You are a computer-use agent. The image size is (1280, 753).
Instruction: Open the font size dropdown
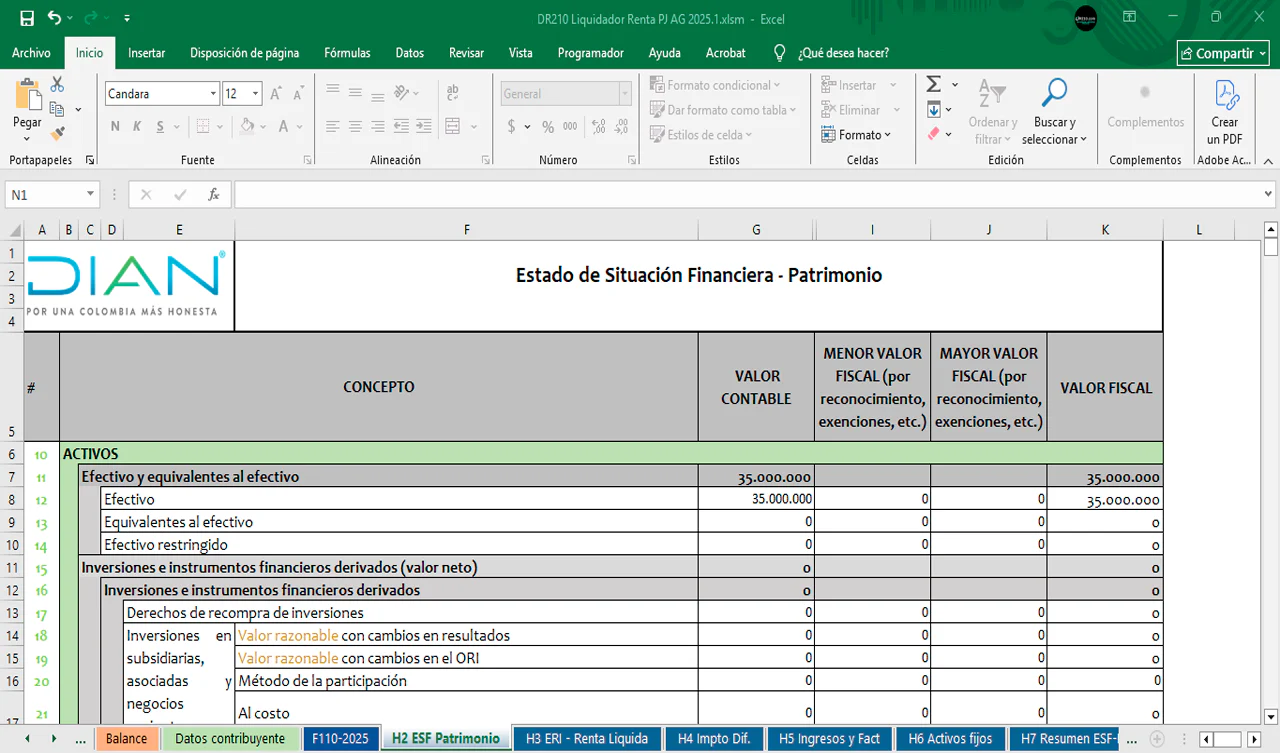coord(256,94)
